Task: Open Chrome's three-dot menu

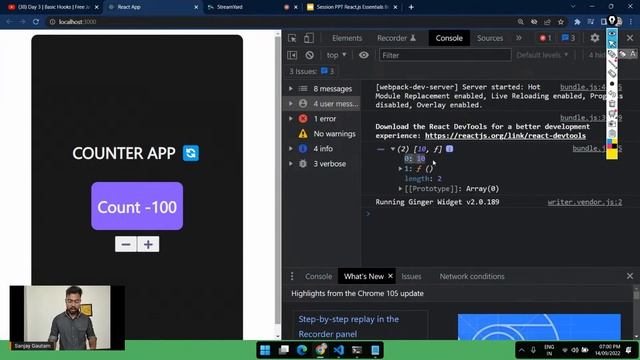Action: click(x=631, y=22)
